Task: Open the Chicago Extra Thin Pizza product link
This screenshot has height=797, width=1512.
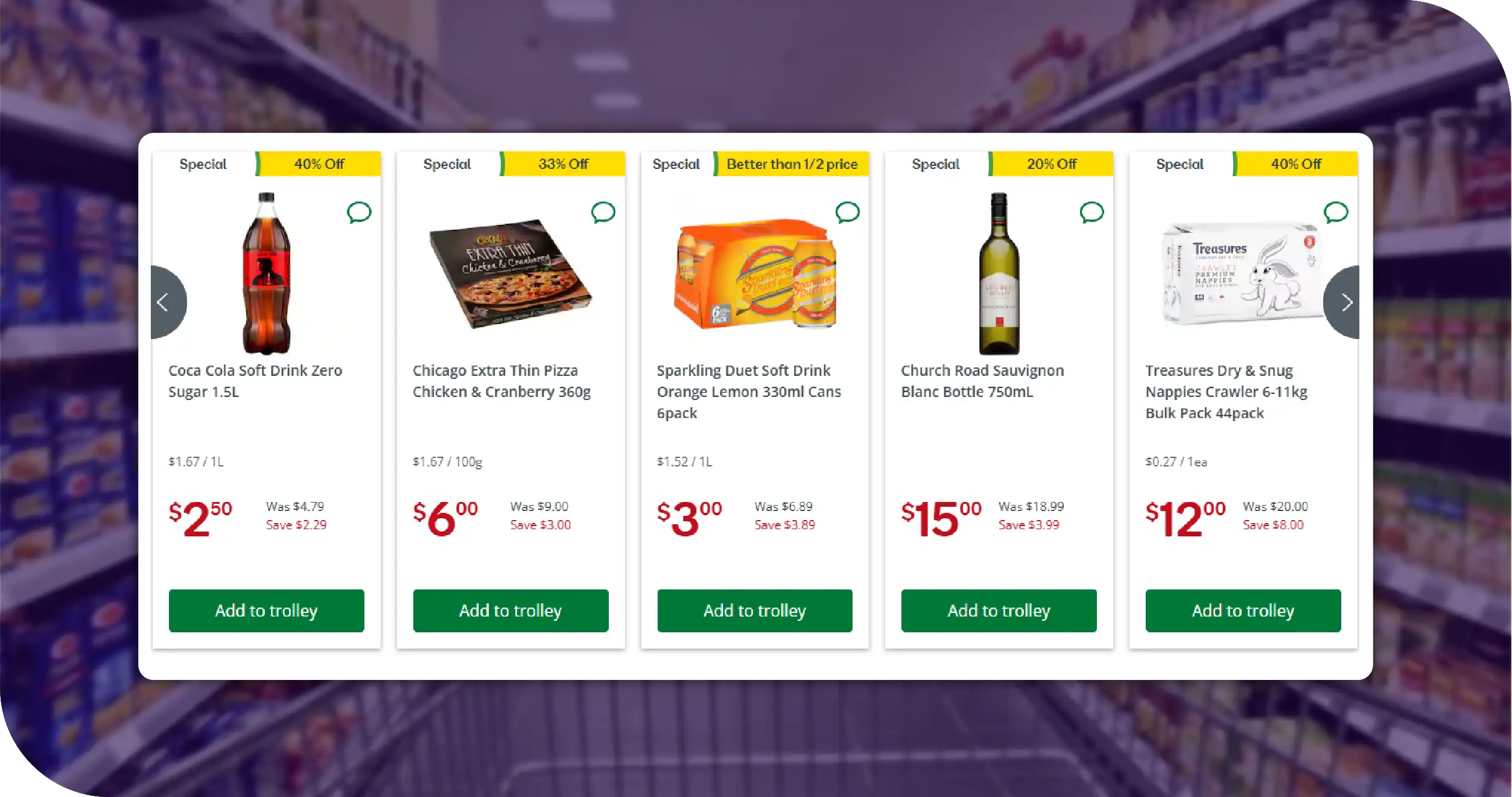Action: pos(501,381)
